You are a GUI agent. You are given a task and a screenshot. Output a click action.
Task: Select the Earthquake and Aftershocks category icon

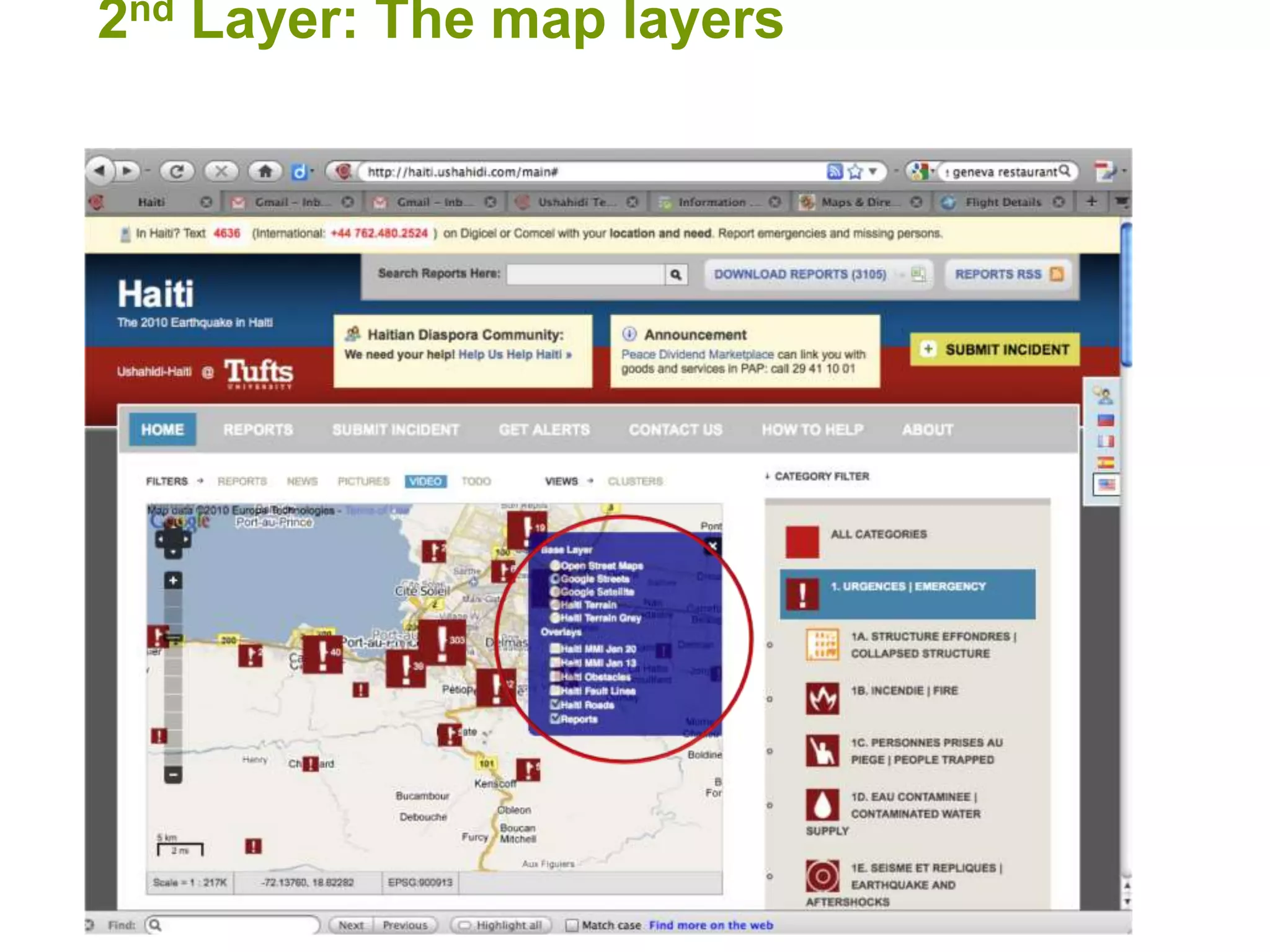(x=822, y=876)
